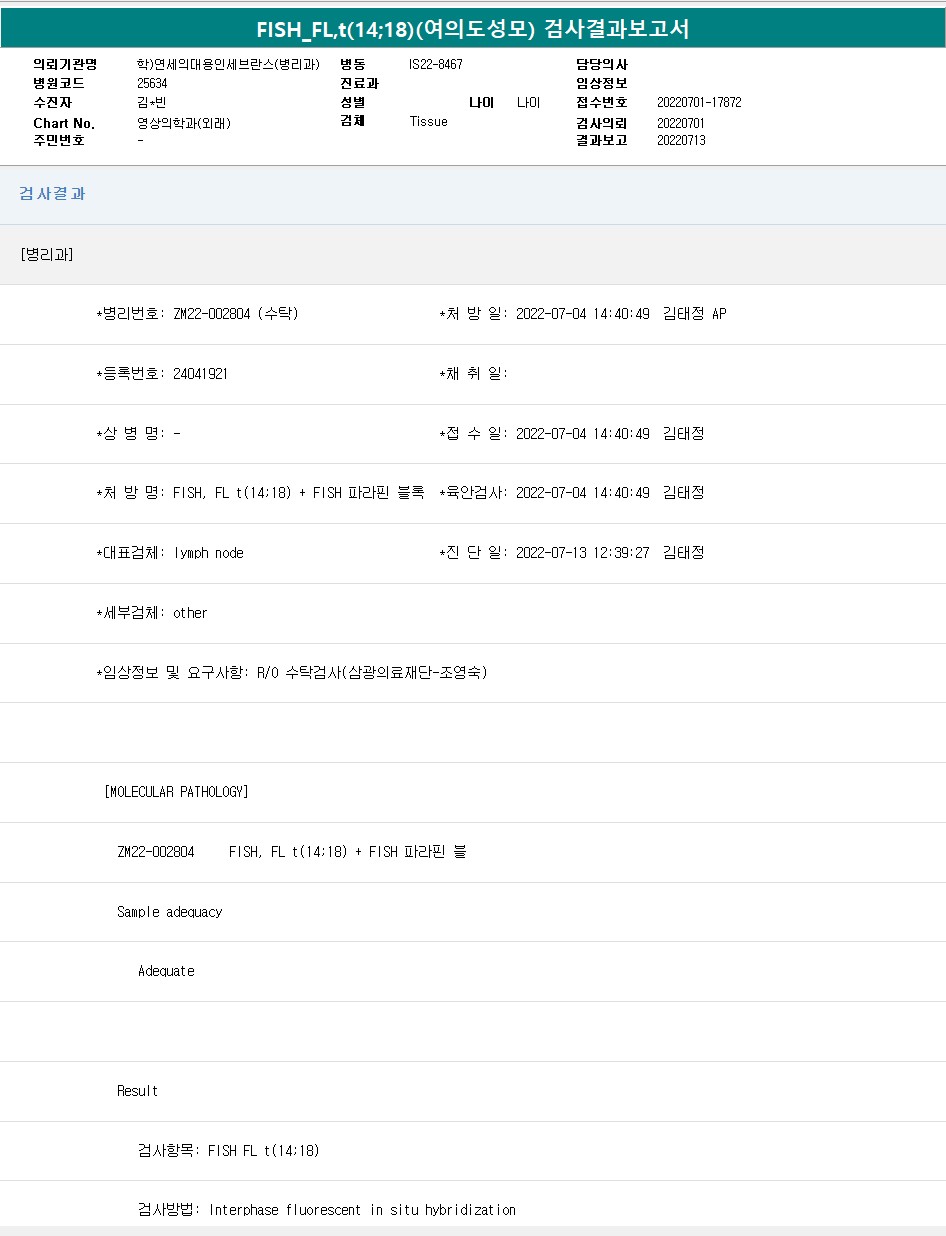Click the Result heading
This screenshot has width=946, height=1236.
pyautogui.click(x=137, y=1091)
